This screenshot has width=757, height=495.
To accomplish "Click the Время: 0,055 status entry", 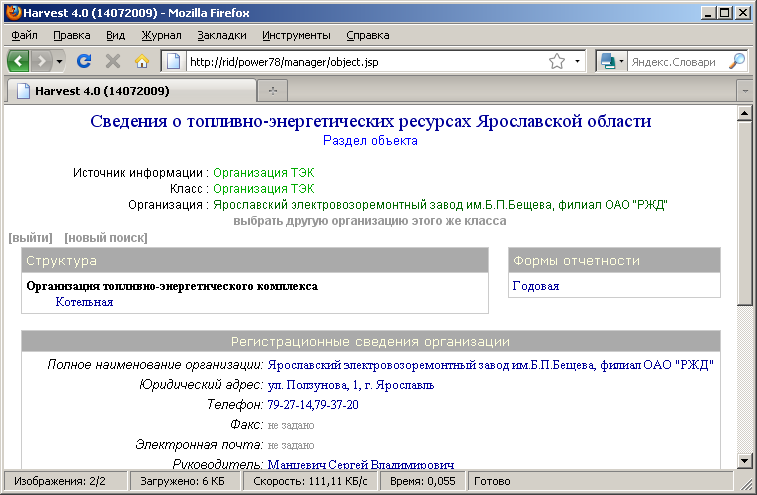I will click(422, 481).
